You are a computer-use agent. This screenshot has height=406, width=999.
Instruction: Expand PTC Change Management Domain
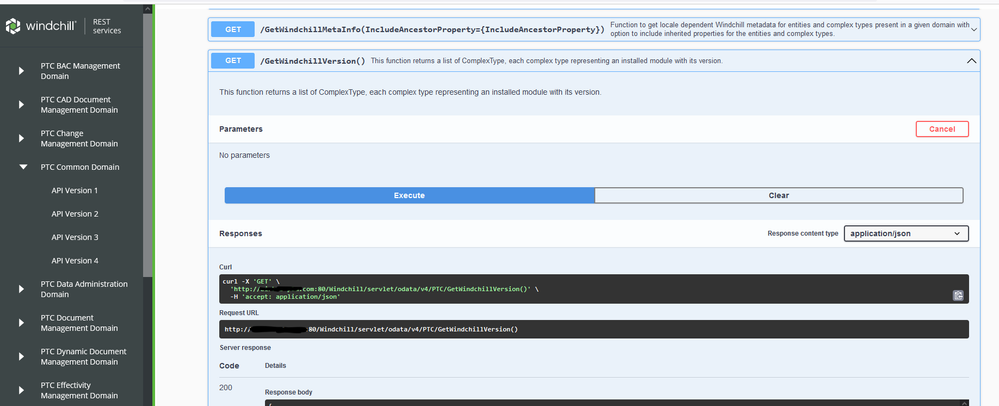(22, 138)
